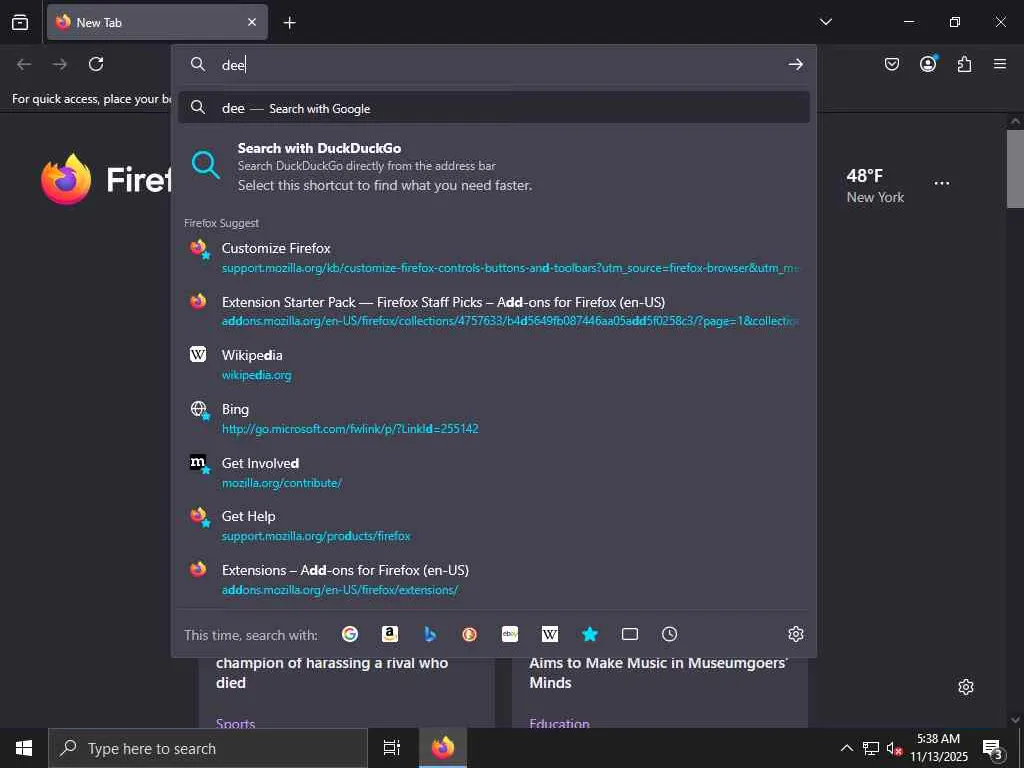Screen dimensions: 1024x768
Task: Select 'dee — Search with Google' suggestion
Action: [x=494, y=108]
